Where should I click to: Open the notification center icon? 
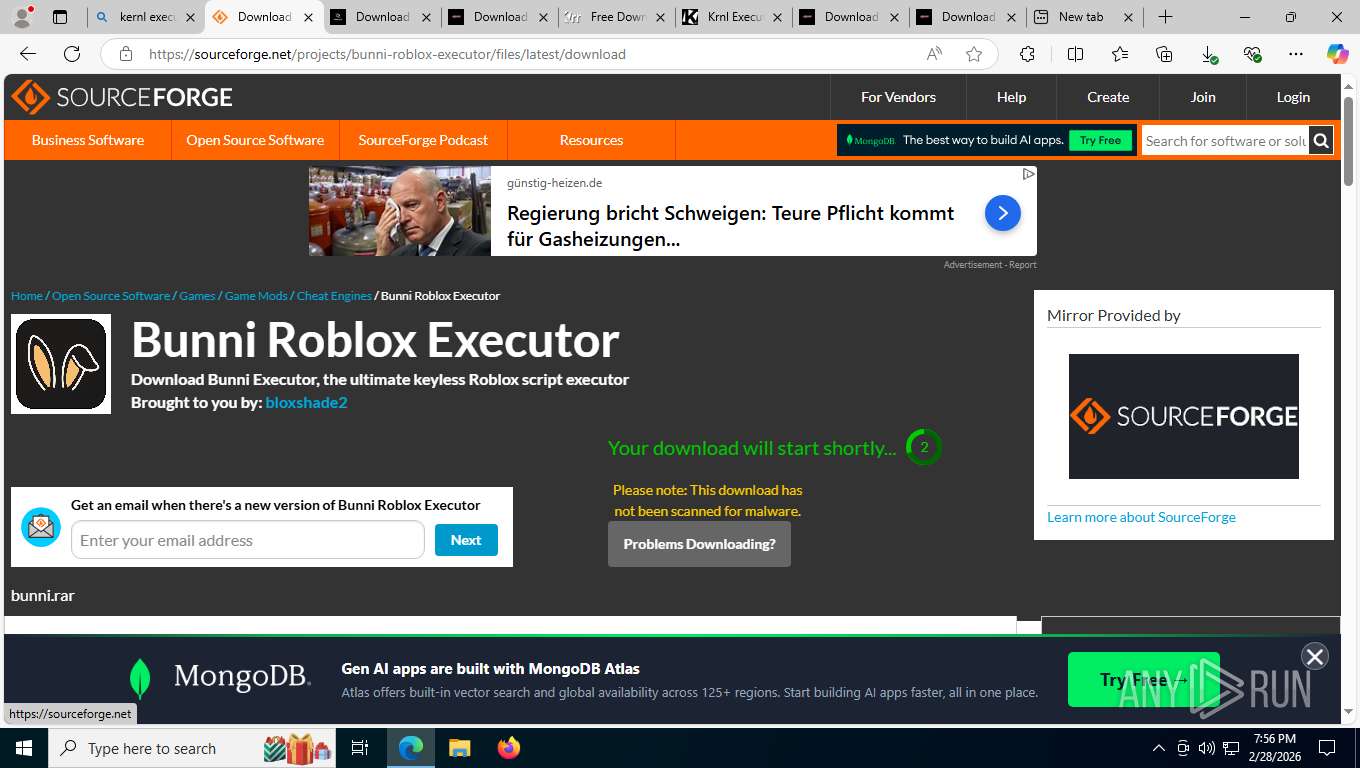tap(1327, 748)
